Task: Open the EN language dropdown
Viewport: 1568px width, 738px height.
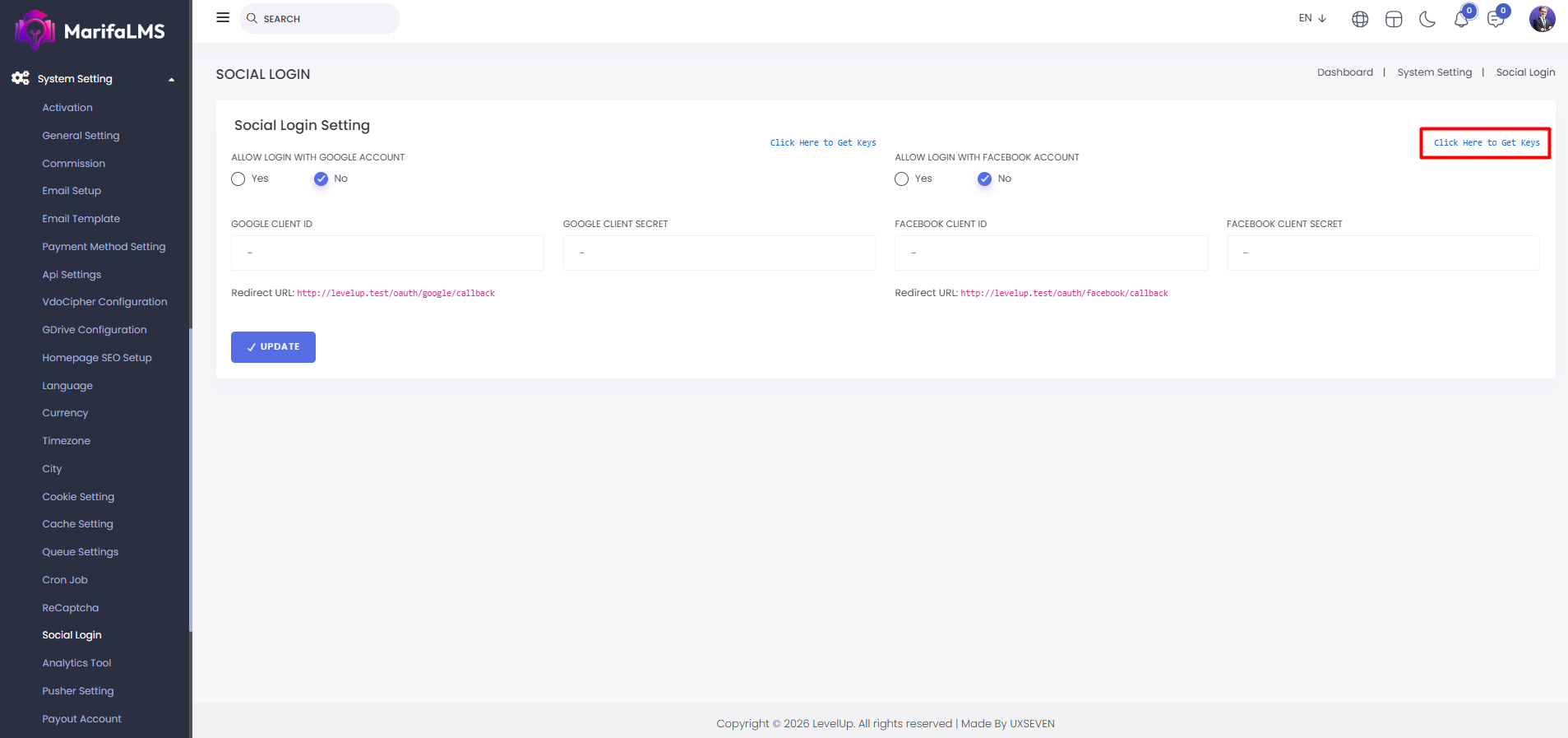Action: coord(1312,18)
